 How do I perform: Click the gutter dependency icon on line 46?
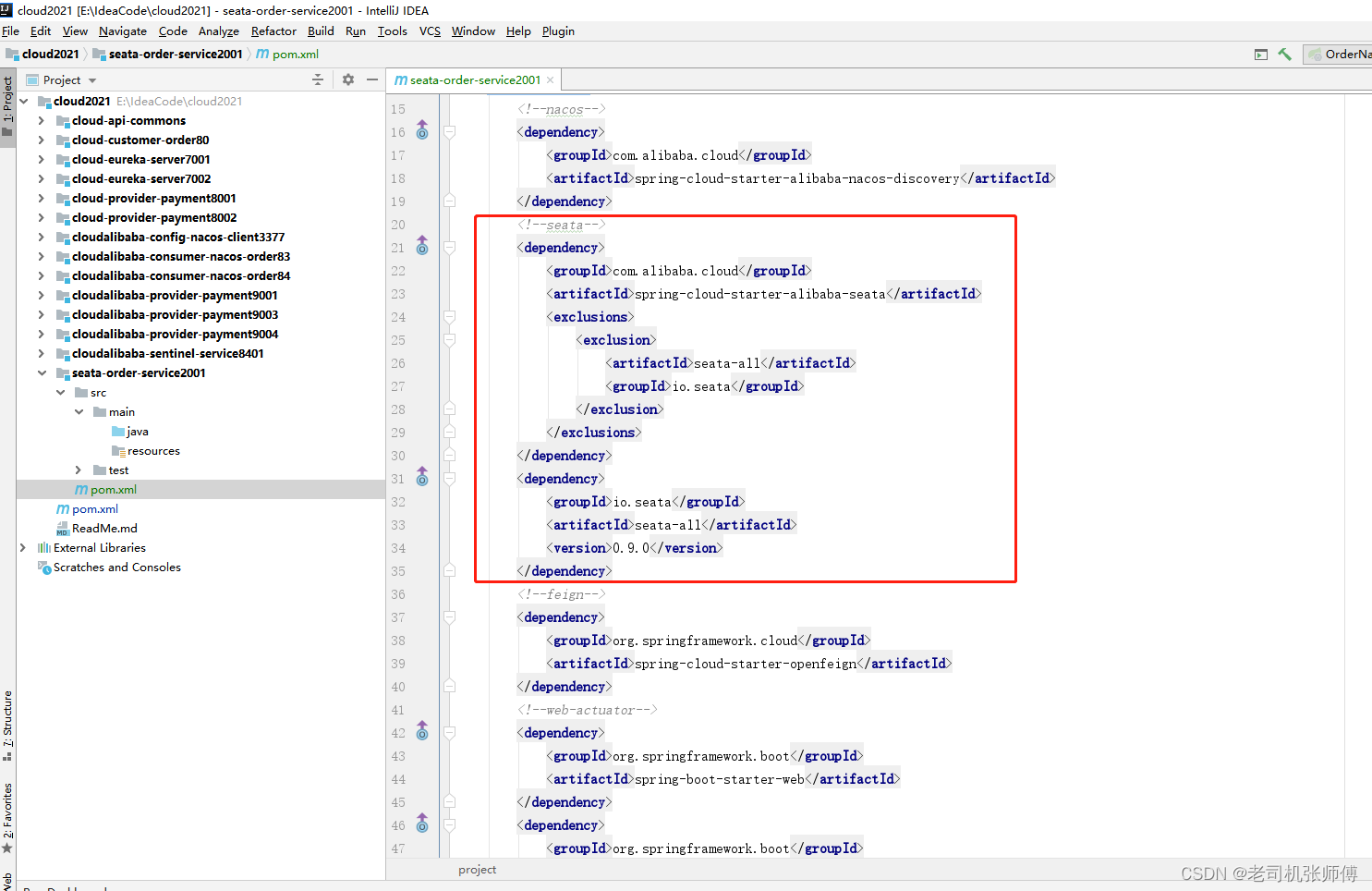pyautogui.click(x=422, y=824)
